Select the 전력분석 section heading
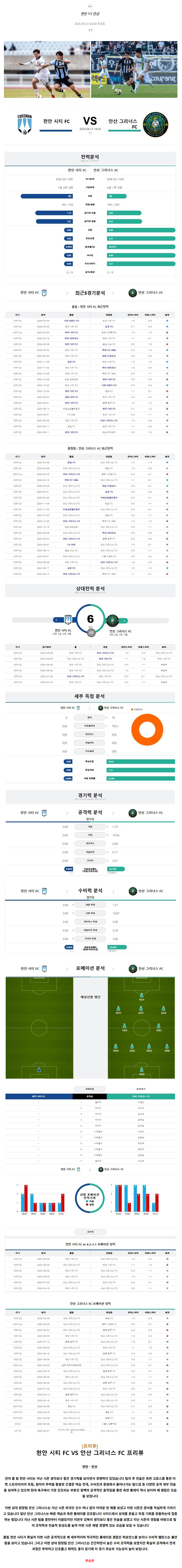Viewport: 182px width, 1568px height. 90,157
